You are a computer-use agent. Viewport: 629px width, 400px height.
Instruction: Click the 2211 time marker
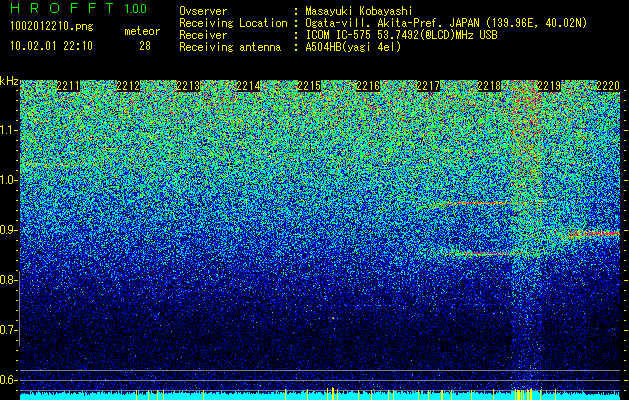click(68, 86)
